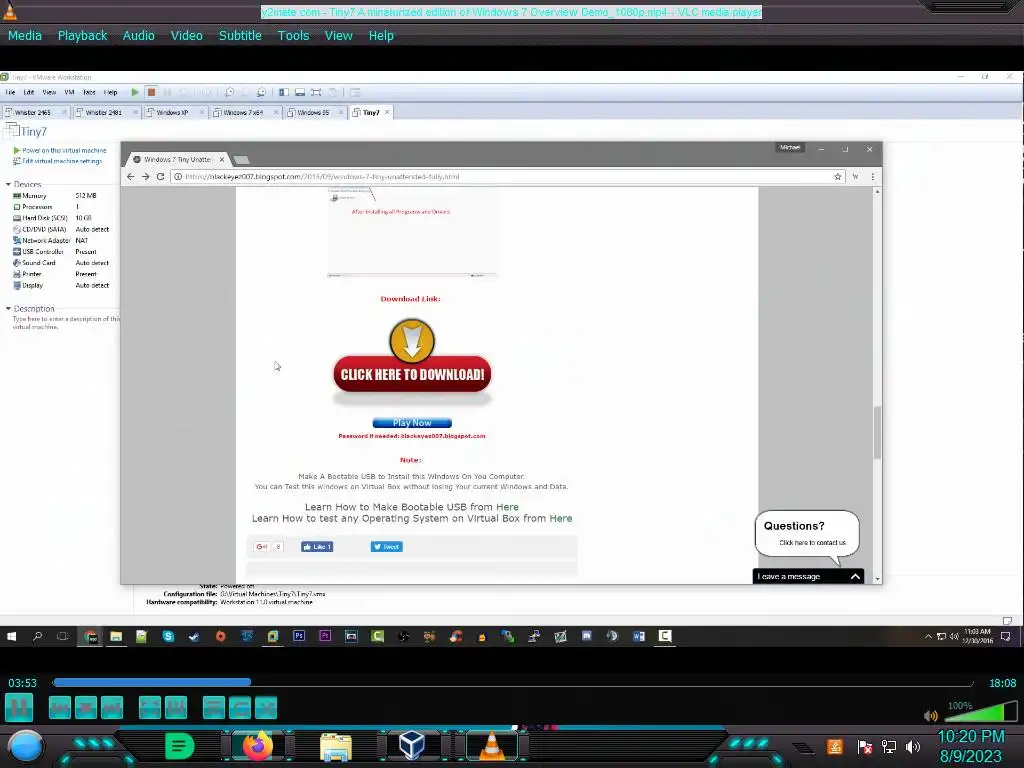Image resolution: width=1024 pixels, height=768 pixels.
Task: Open Firefox from the taskbar
Action: (257, 746)
